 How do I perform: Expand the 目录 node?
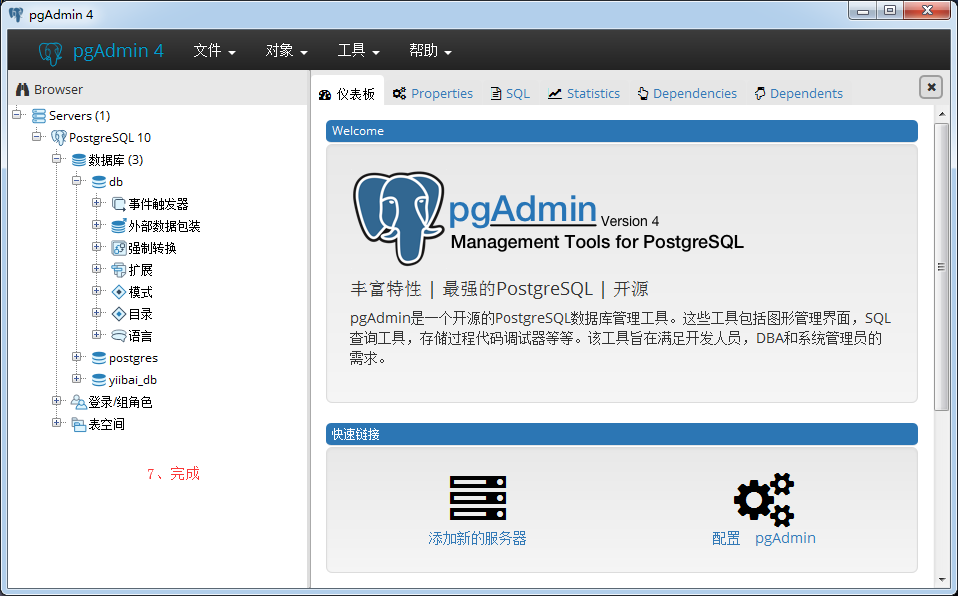(x=97, y=312)
